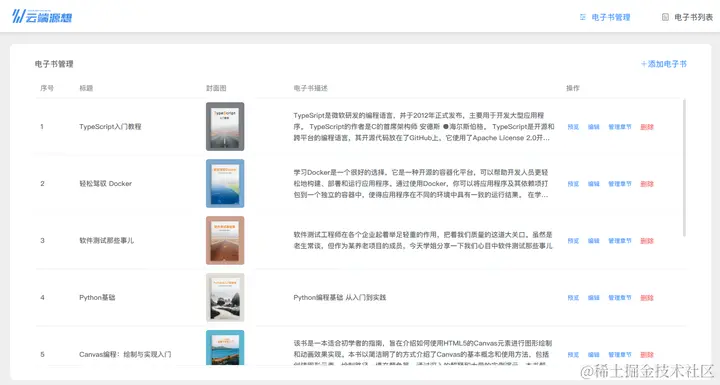The height and width of the screenshot is (385, 720).
Task: Open the Canvas编程 cover image
Action: (x=225, y=348)
